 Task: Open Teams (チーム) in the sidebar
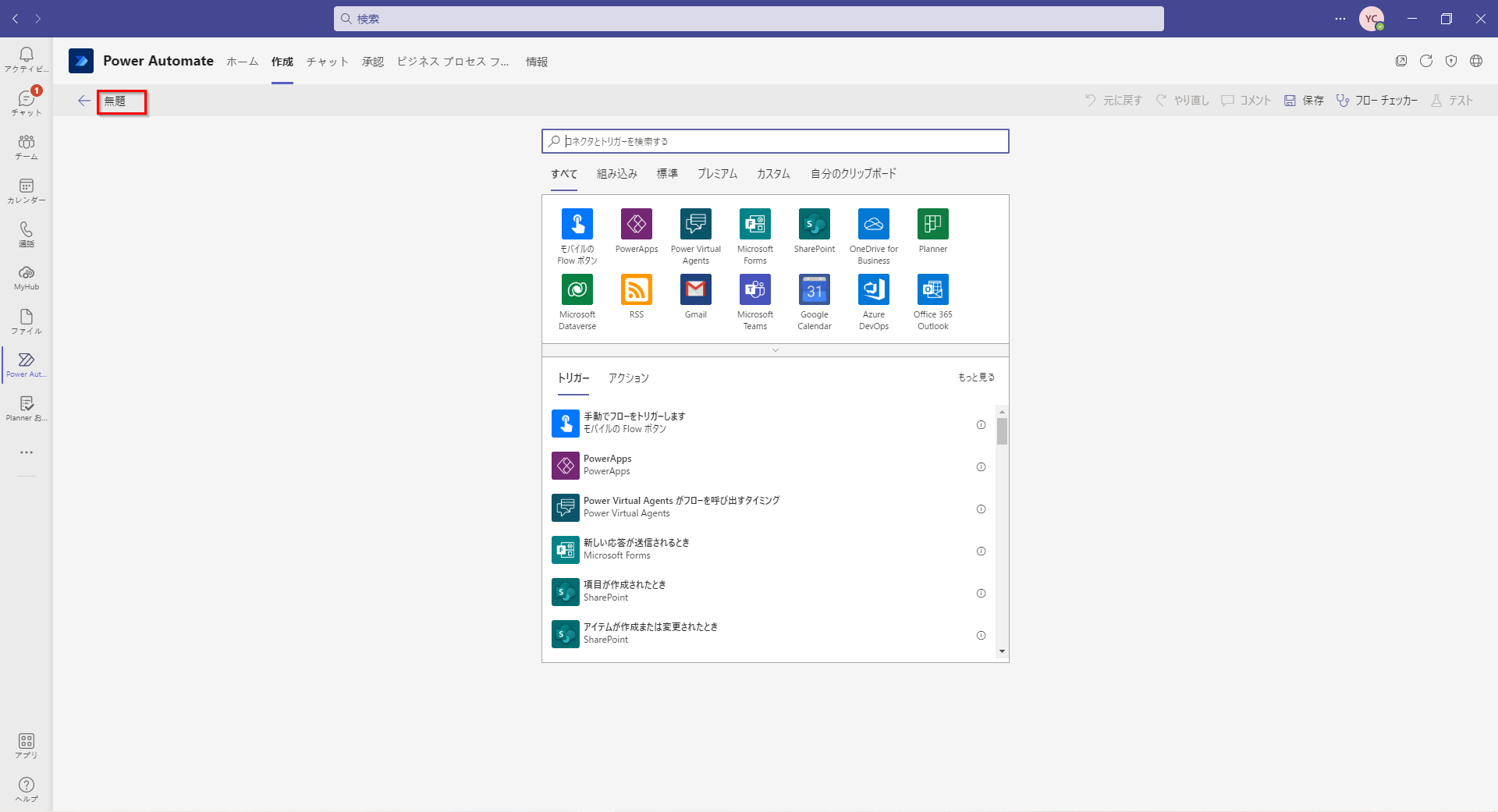(x=27, y=147)
